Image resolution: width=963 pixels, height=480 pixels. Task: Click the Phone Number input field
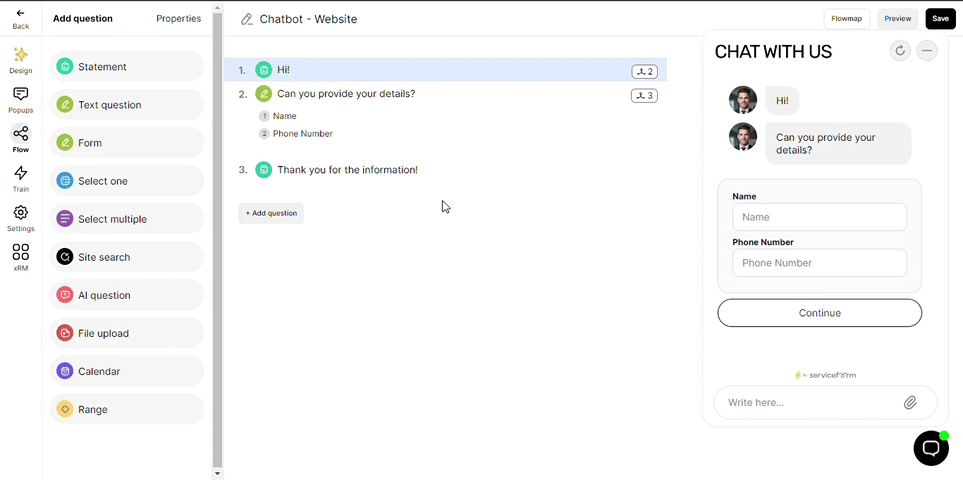(819, 263)
